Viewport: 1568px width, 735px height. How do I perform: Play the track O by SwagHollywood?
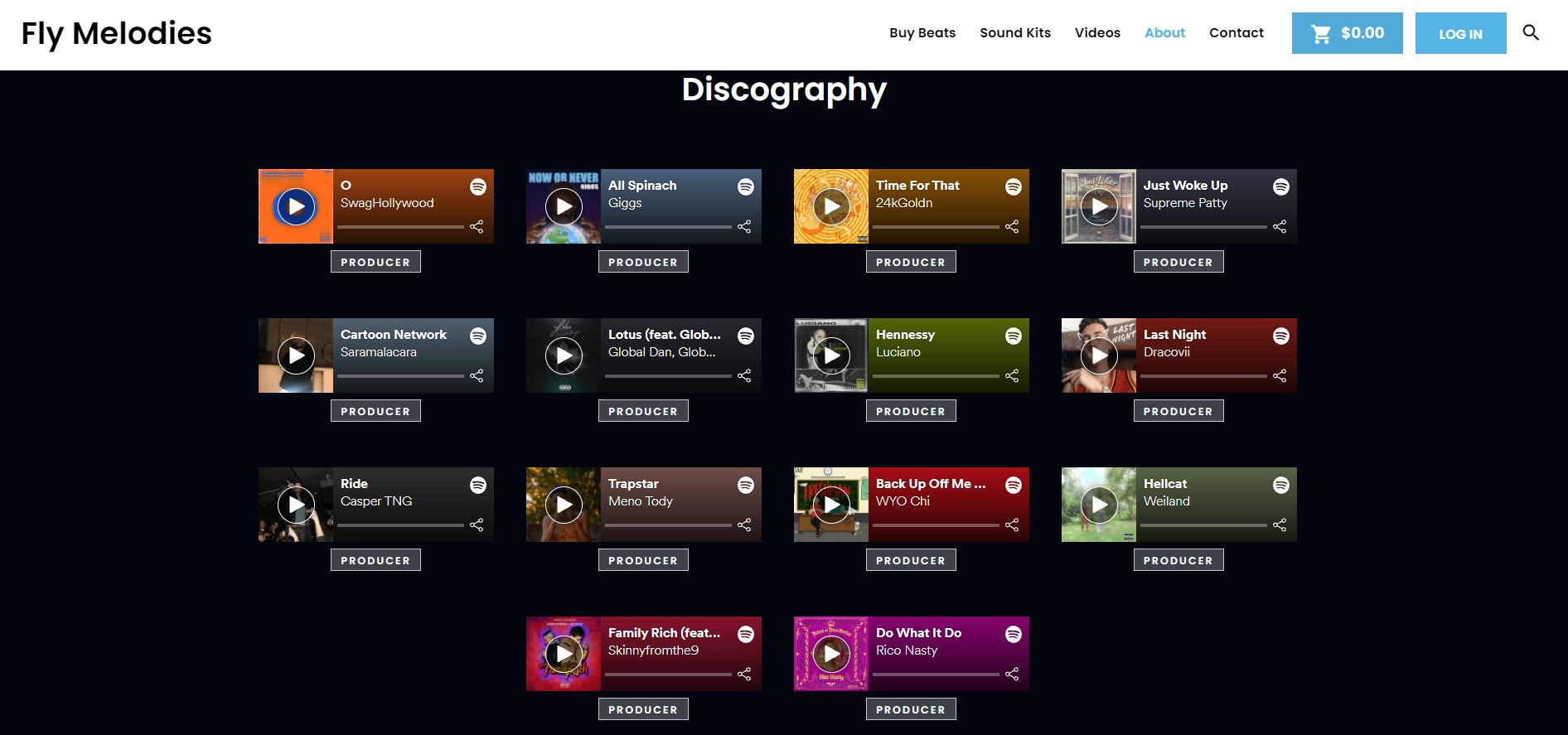point(296,206)
